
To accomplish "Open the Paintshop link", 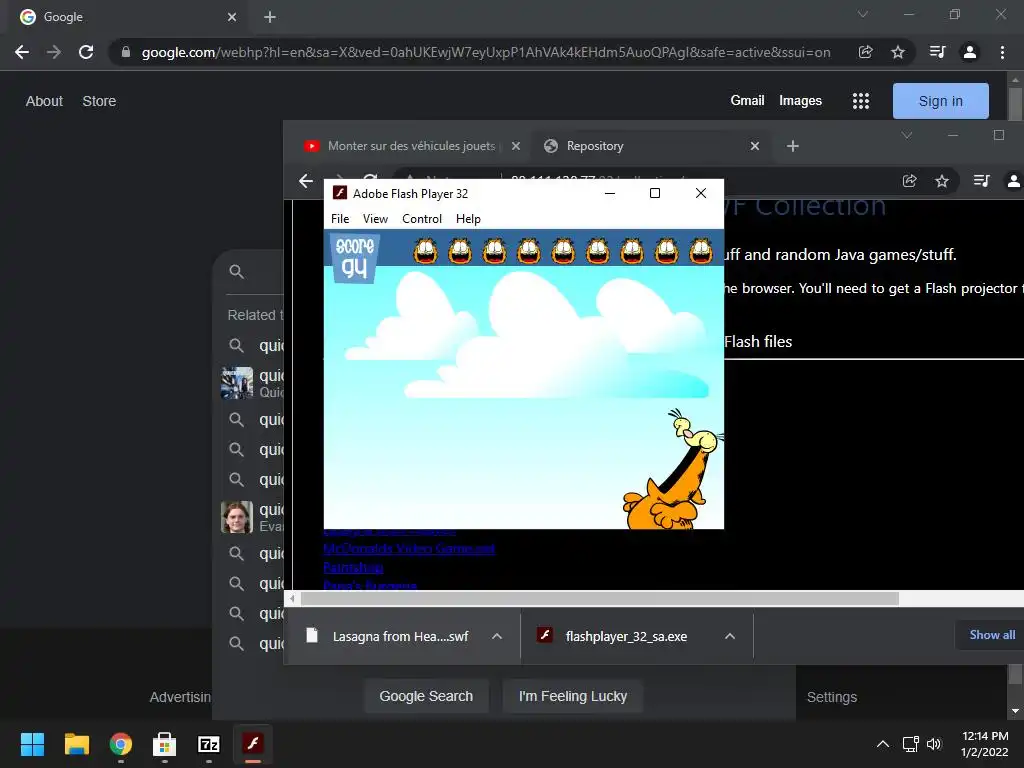I will (353, 567).
